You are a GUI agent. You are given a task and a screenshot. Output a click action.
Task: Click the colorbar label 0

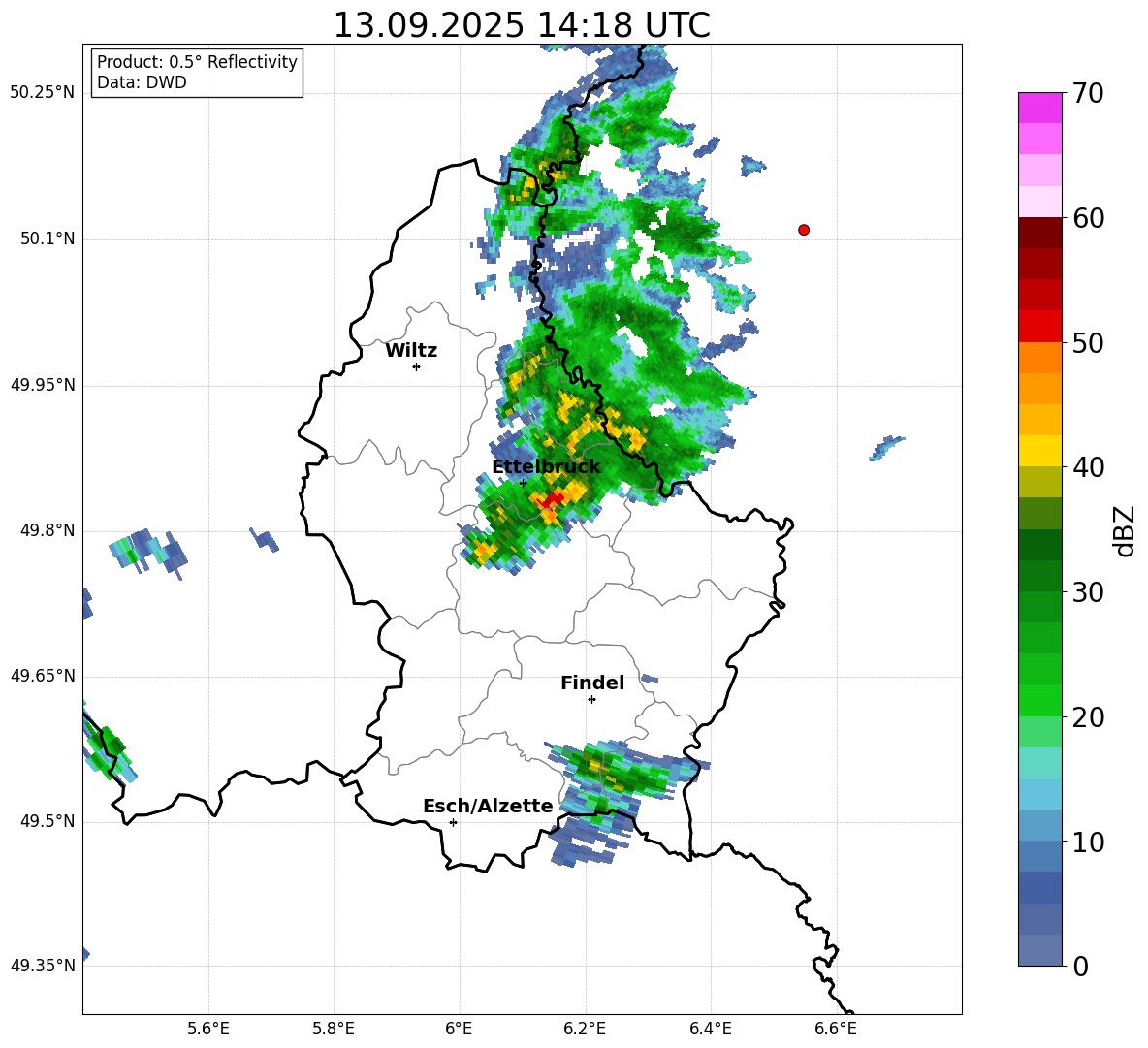[x=1080, y=966]
